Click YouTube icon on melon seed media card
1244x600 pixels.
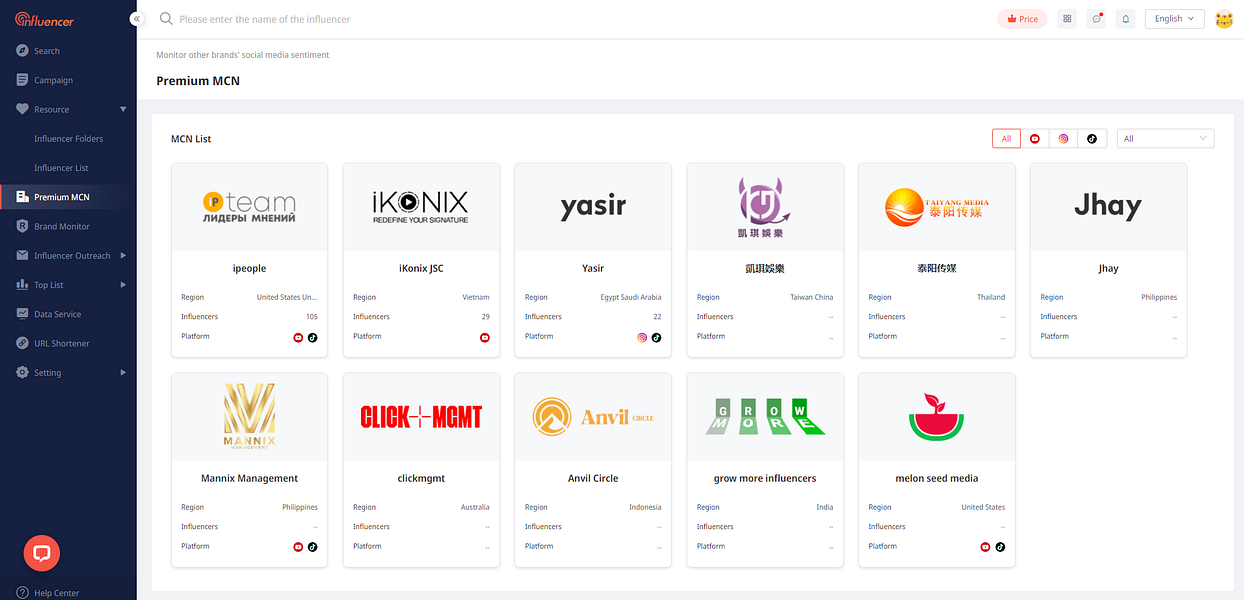pos(985,547)
